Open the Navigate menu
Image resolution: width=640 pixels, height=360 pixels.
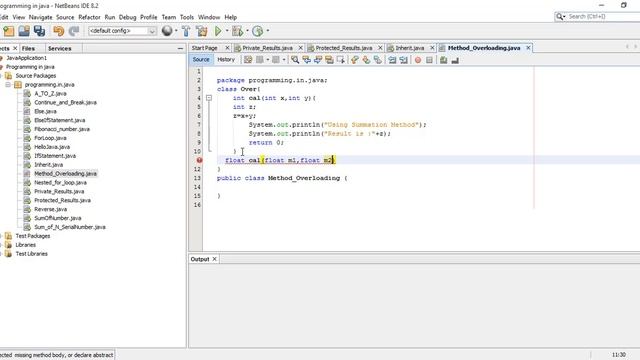40,17
